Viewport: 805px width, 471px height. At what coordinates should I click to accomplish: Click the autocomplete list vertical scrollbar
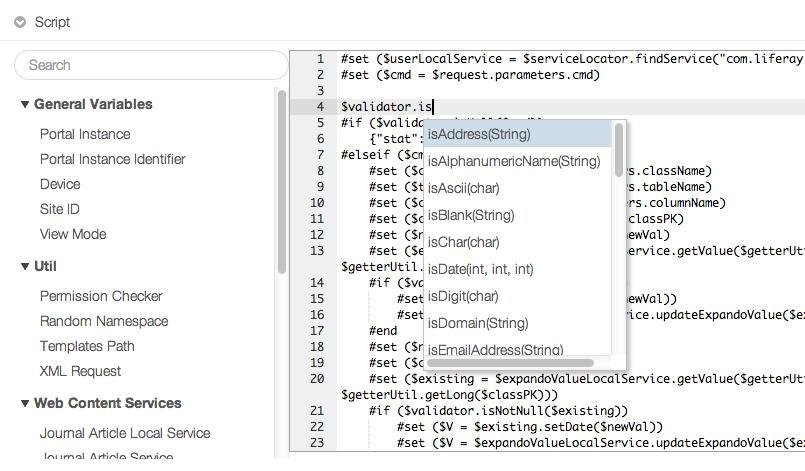(x=620, y=150)
